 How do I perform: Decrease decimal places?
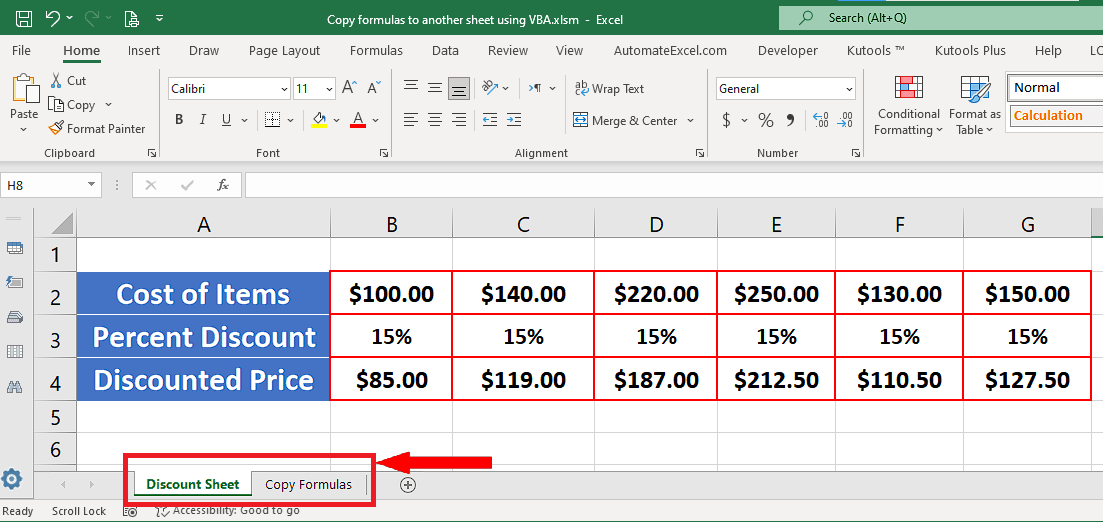tap(845, 120)
